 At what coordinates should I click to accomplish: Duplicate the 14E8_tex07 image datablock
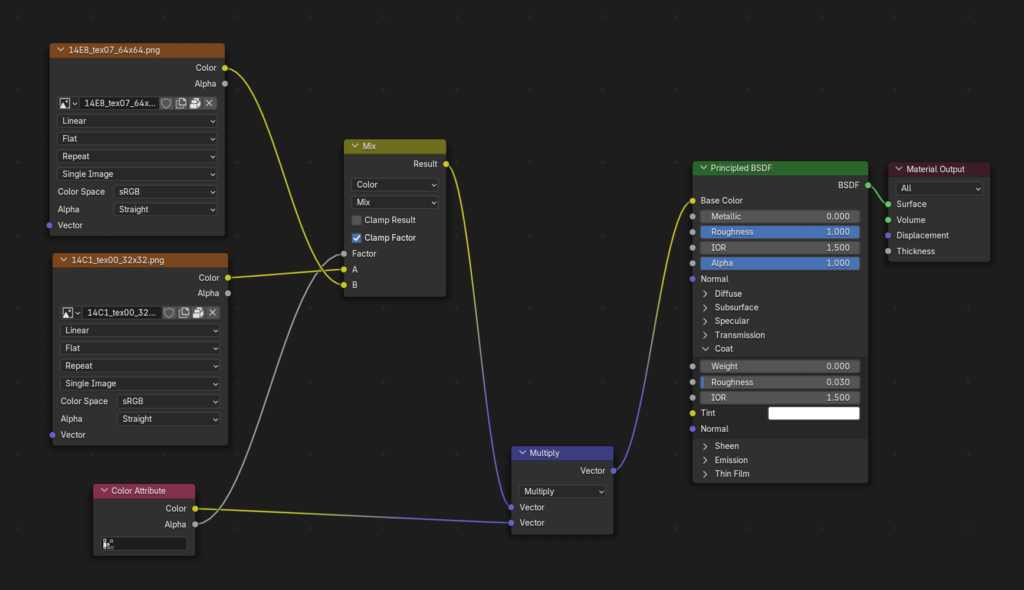click(181, 103)
